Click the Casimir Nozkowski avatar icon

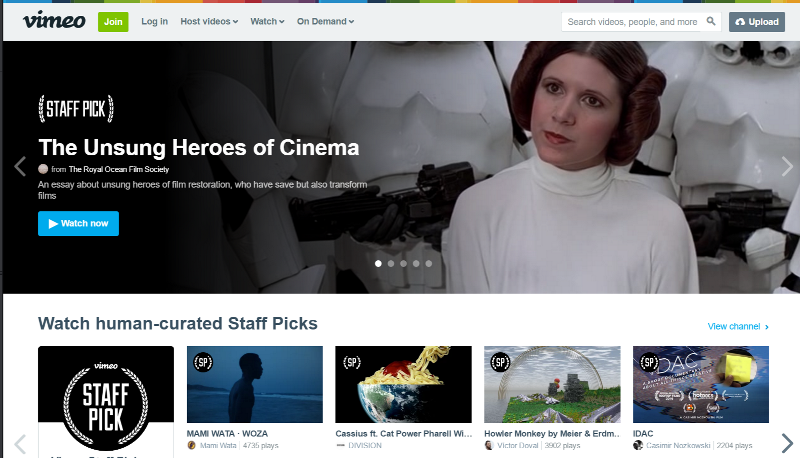[638, 445]
